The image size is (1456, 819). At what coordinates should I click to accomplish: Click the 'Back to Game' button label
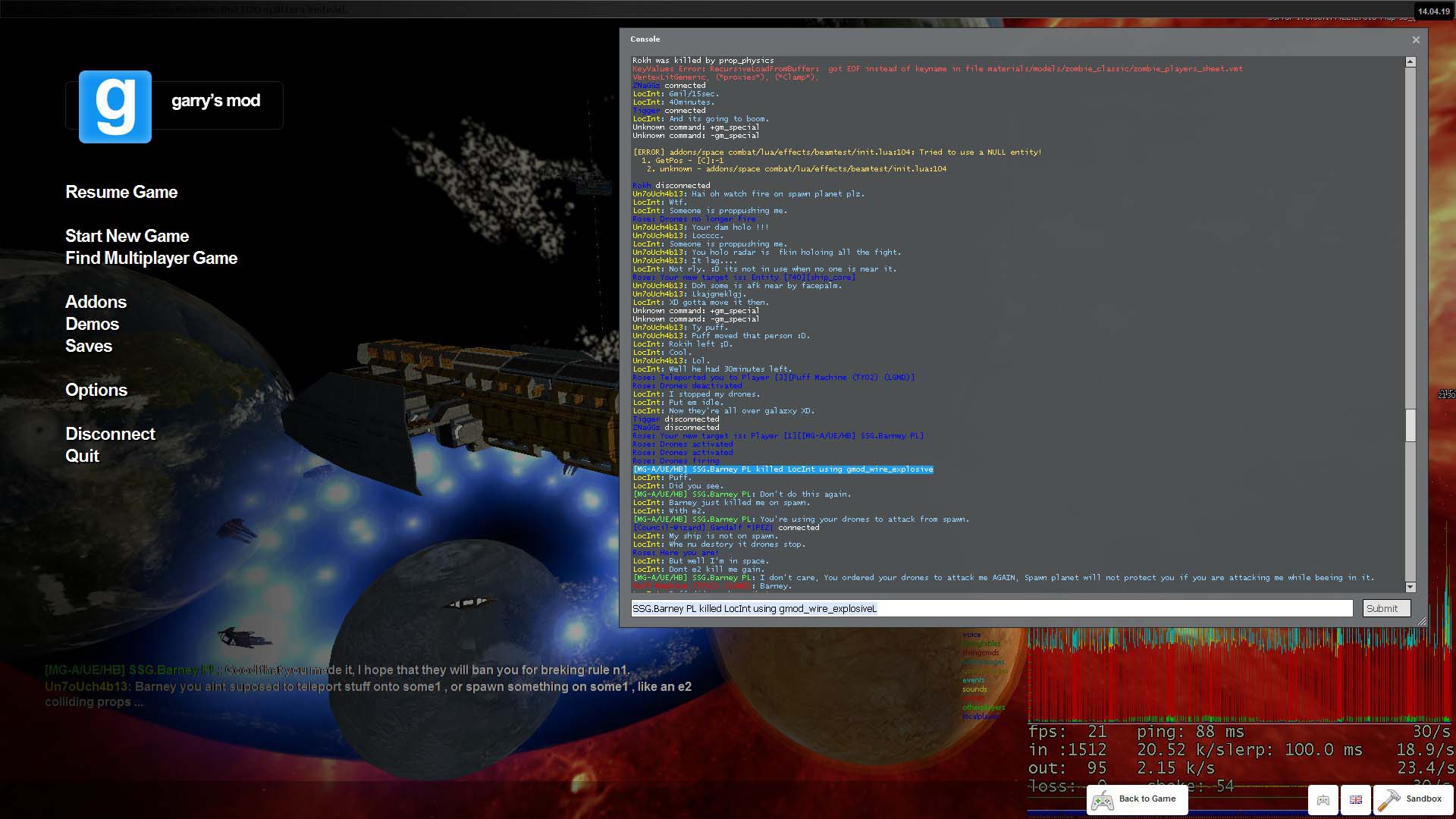tap(1147, 799)
